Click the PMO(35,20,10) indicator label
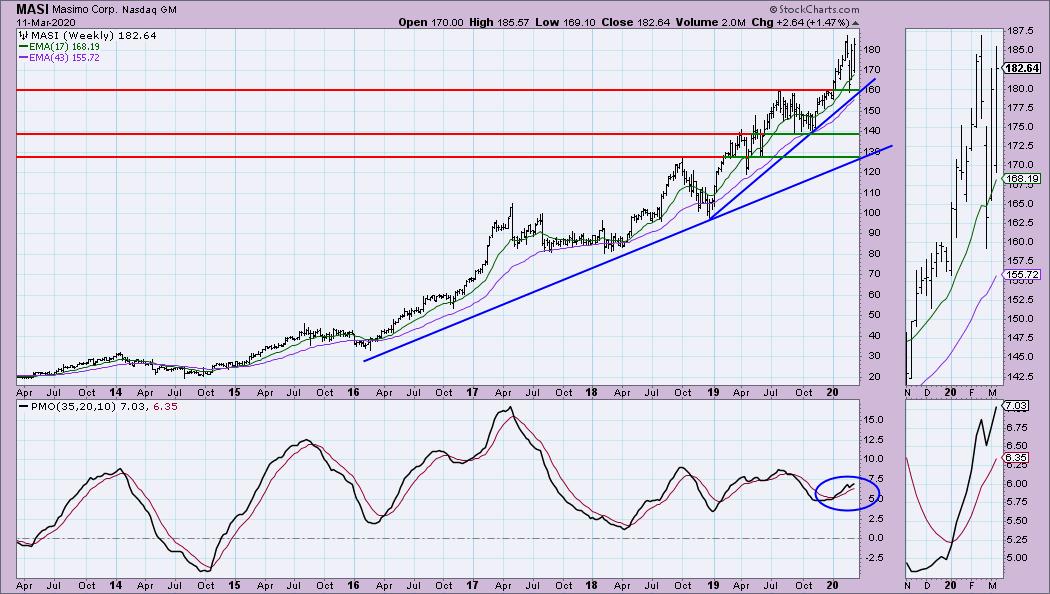Screen dimensions: 1050x594 [72, 406]
